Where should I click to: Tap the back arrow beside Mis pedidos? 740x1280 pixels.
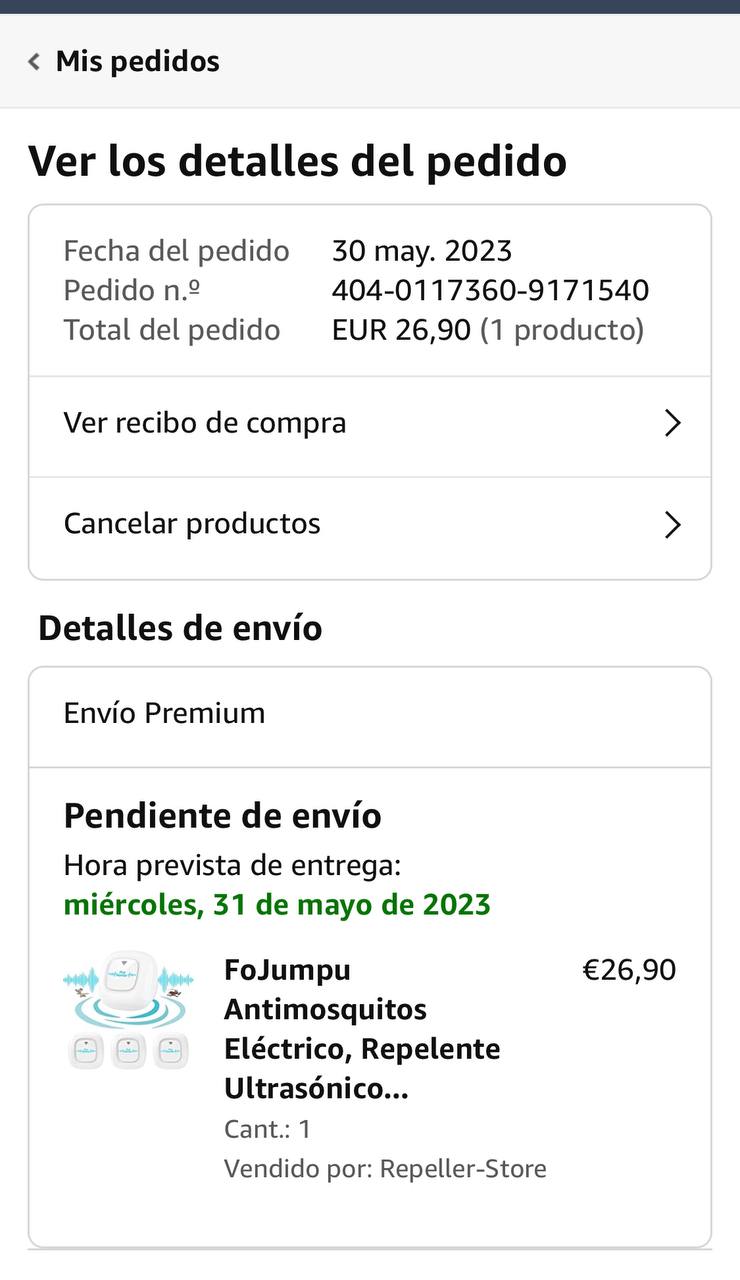34,62
